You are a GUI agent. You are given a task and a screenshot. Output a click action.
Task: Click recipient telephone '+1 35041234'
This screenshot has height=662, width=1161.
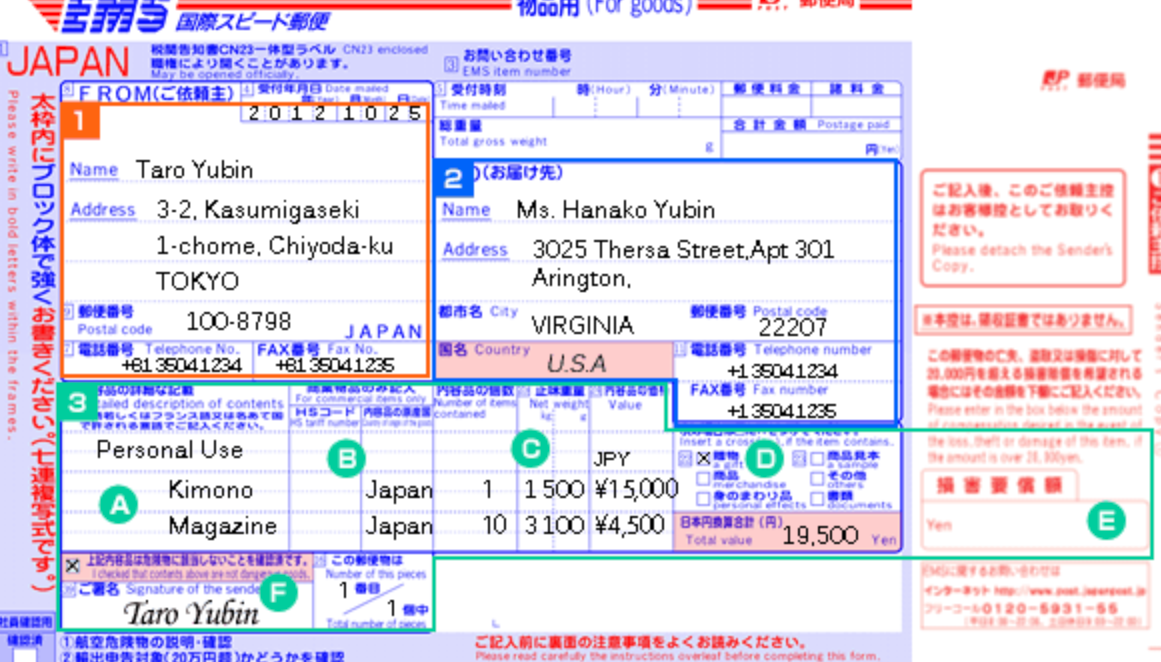coord(782,370)
